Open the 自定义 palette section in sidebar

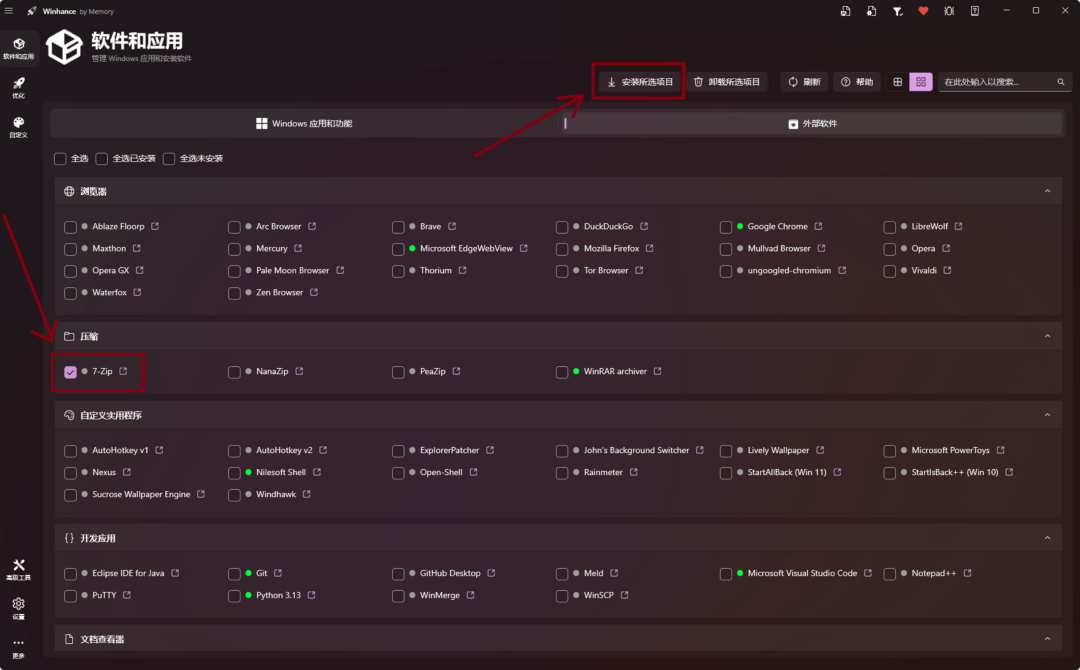click(x=19, y=127)
